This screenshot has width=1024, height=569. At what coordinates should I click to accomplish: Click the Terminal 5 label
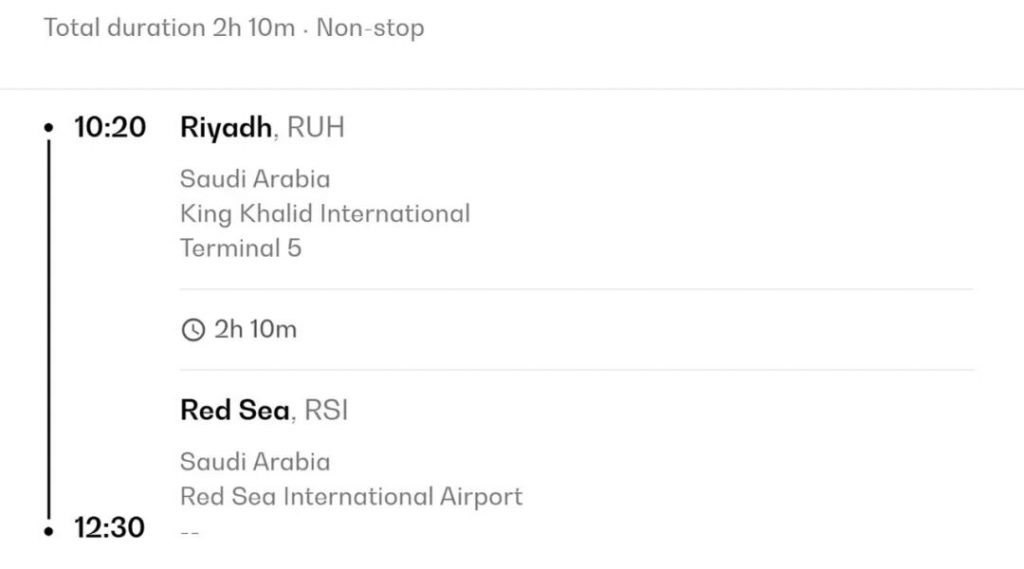240,247
